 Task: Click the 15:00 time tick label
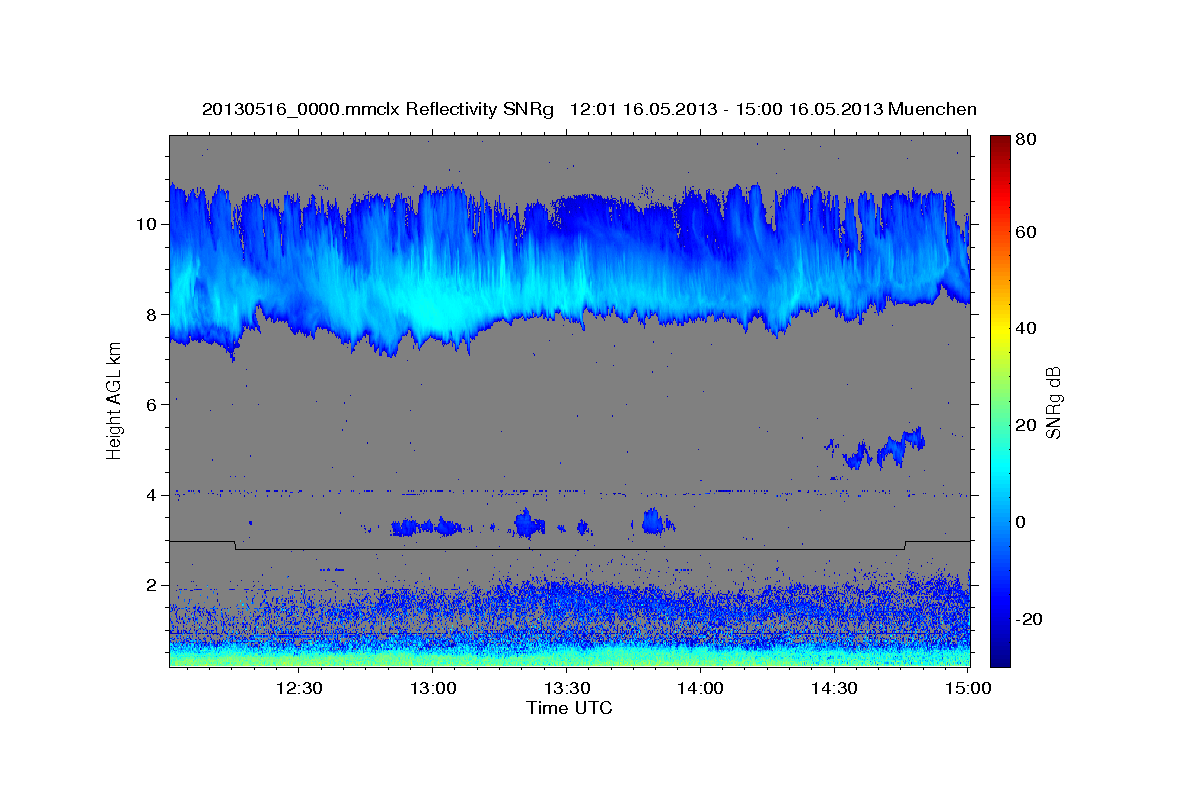tap(968, 688)
